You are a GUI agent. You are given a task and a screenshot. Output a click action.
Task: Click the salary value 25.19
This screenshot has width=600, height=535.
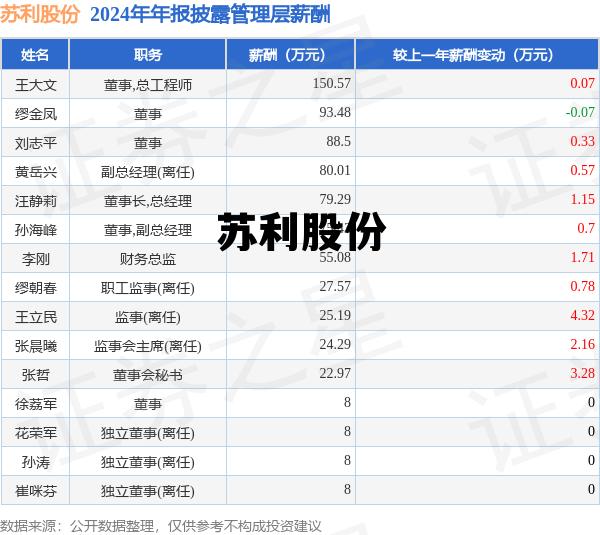tap(335, 315)
